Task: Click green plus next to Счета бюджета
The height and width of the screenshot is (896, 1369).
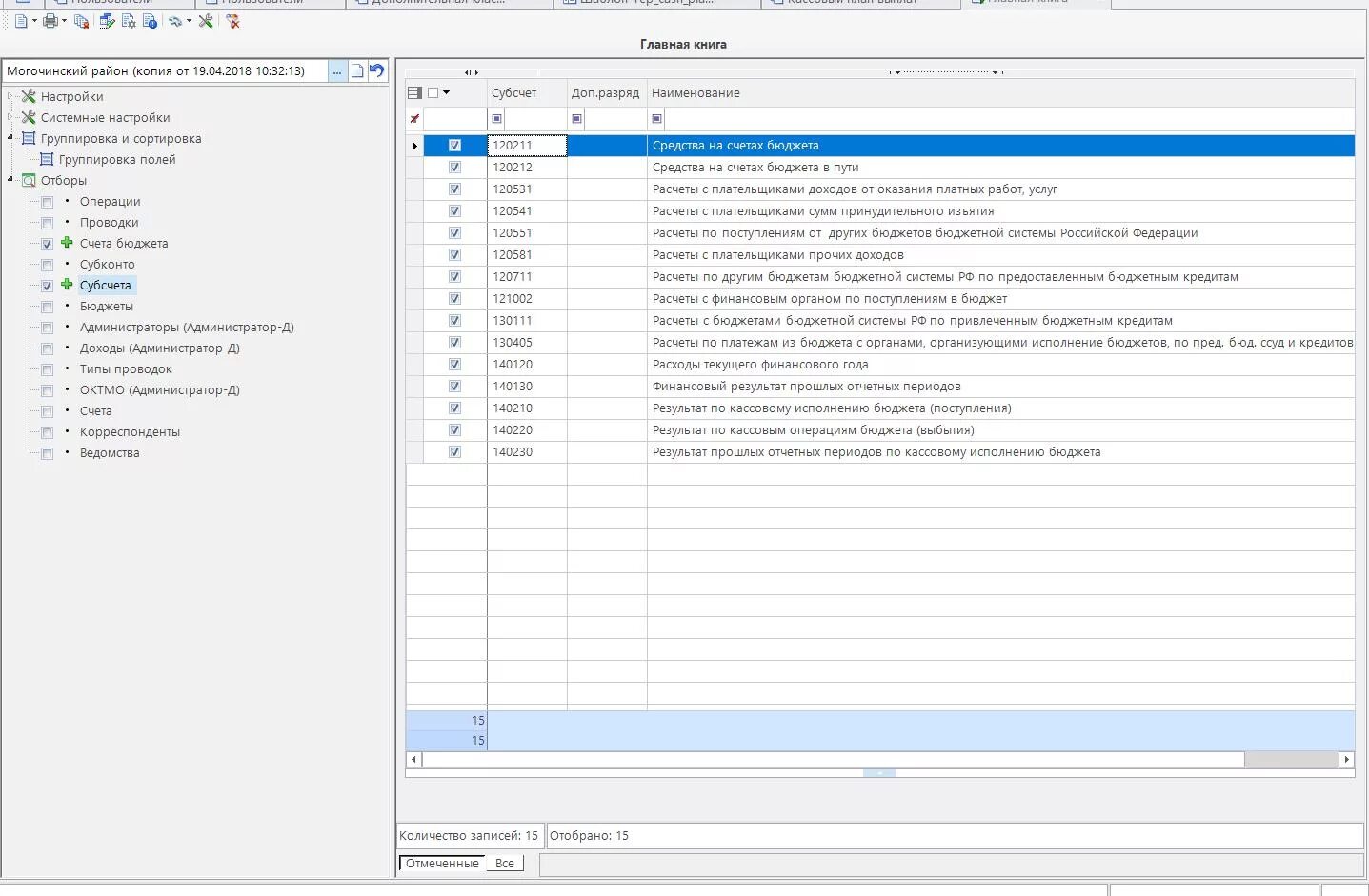Action: point(67,243)
